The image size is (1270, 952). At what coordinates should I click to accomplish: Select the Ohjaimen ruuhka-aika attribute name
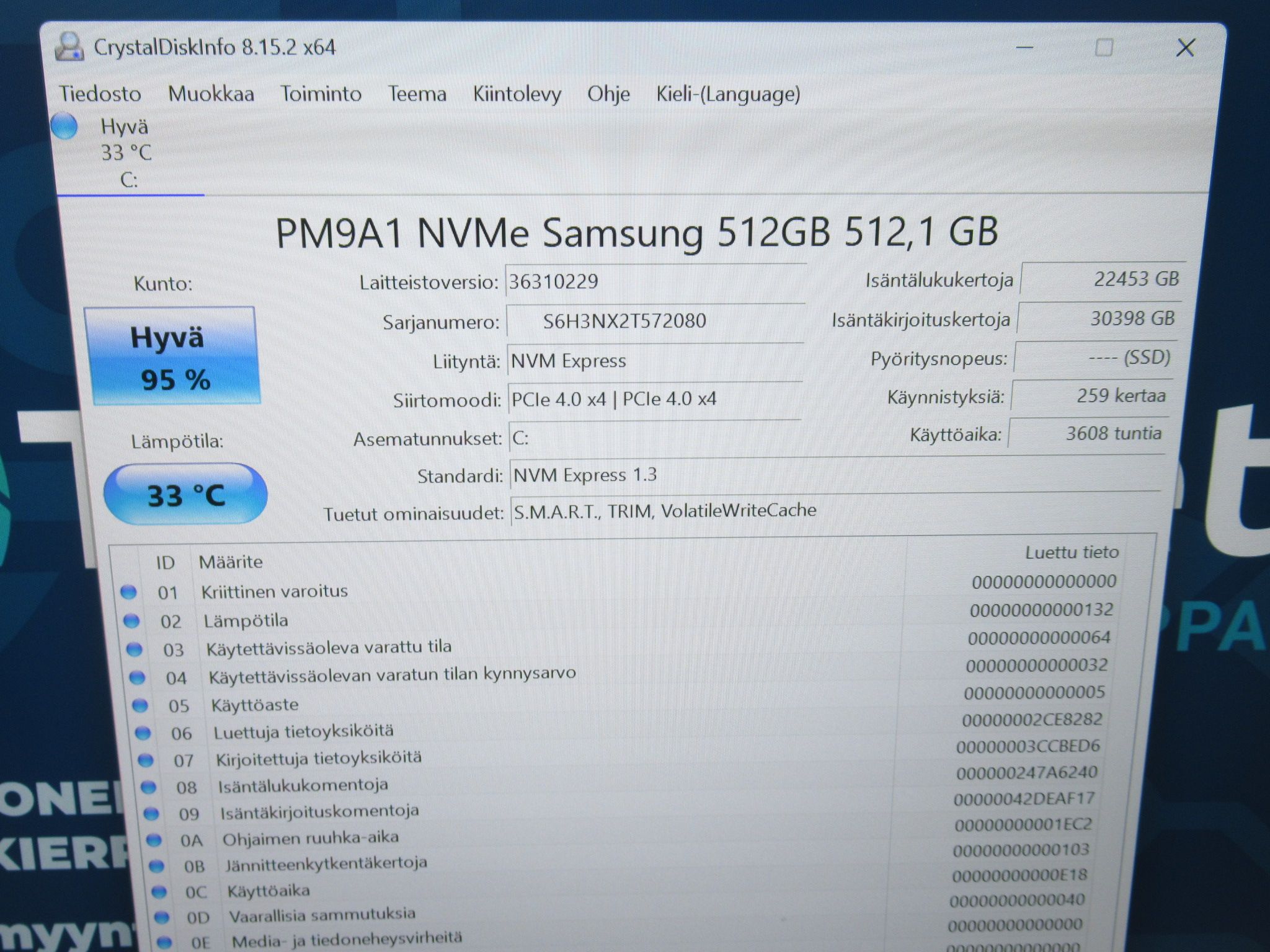(x=311, y=839)
